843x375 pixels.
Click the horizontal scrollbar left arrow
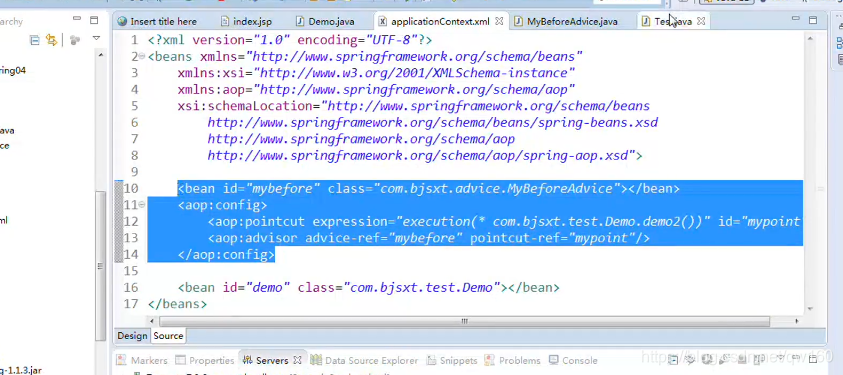click(x=153, y=321)
